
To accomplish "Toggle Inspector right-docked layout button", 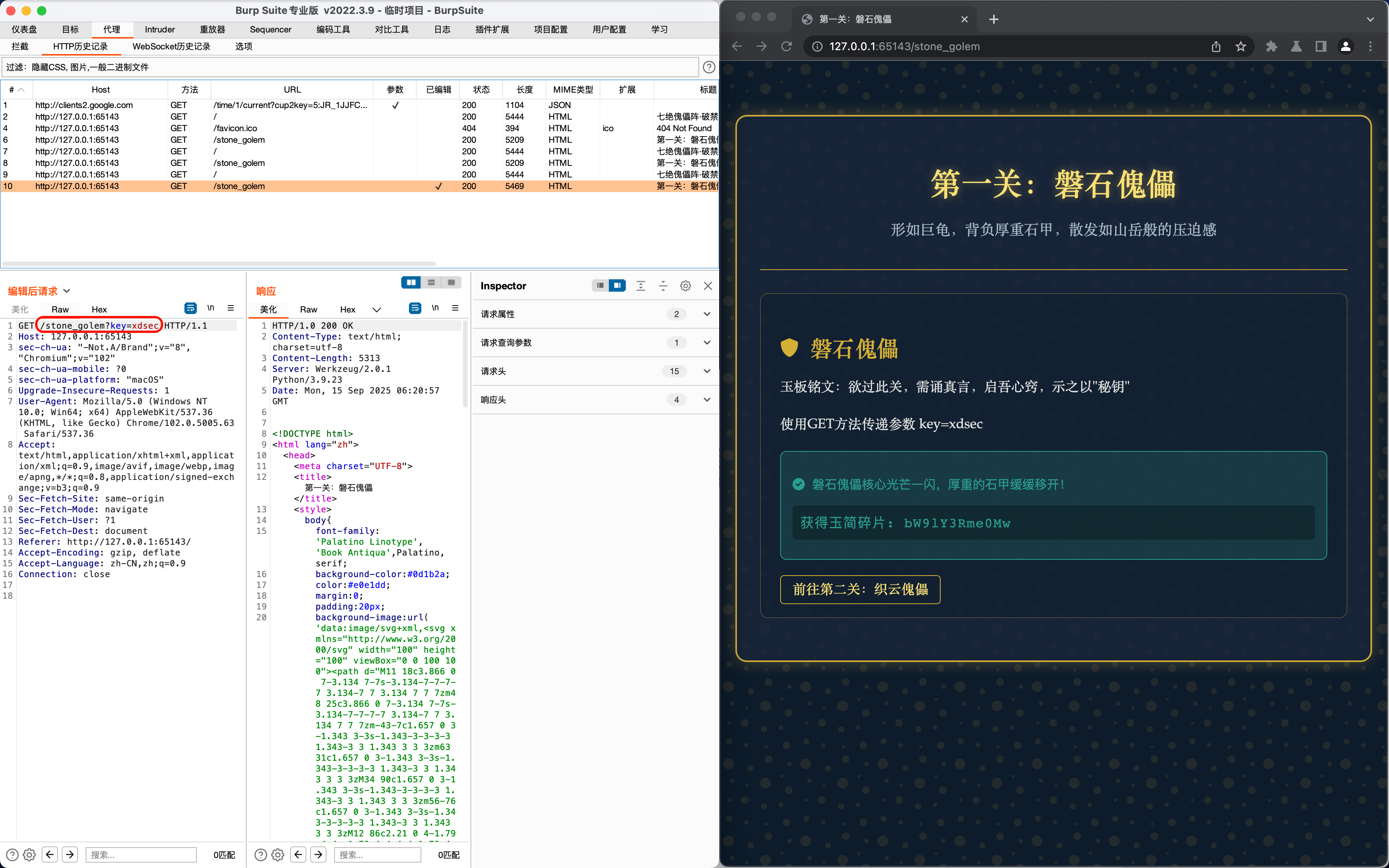I will (x=618, y=285).
